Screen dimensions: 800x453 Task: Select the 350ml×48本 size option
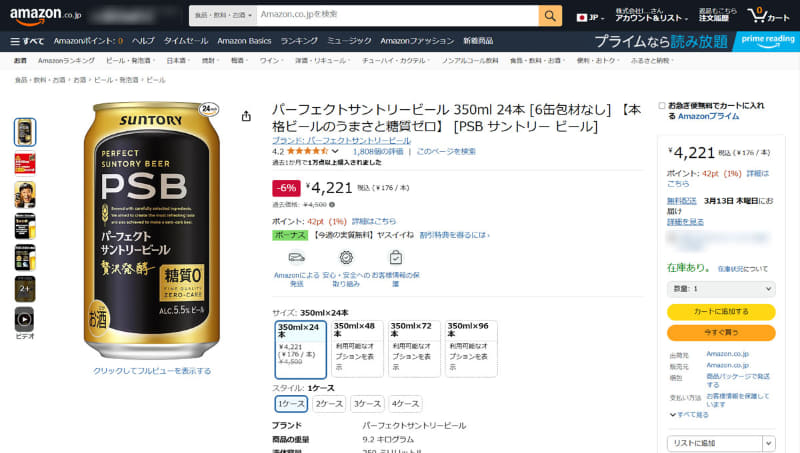pyautogui.click(x=358, y=348)
